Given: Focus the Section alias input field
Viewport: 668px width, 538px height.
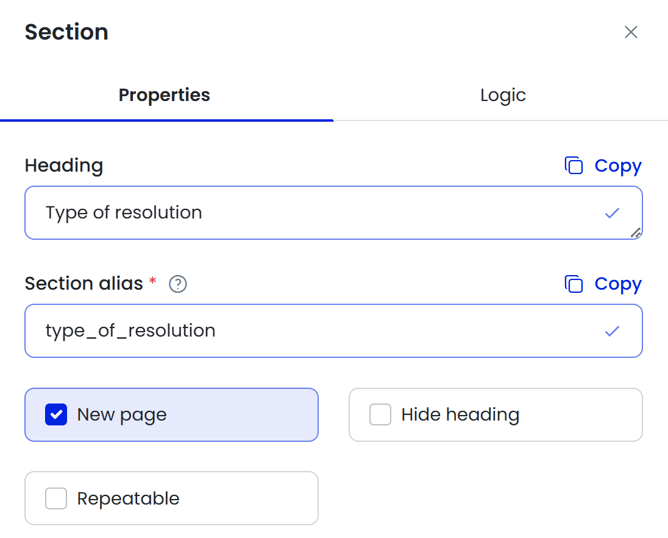Looking at the screenshot, I should pyautogui.click(x=310, y=331).
